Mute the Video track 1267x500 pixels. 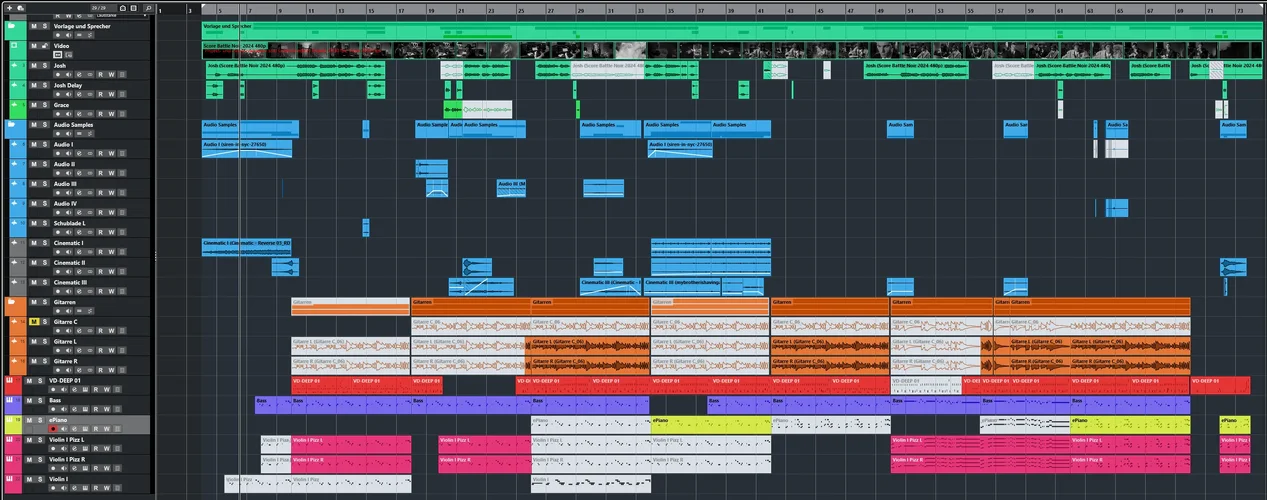coord(33,46)
